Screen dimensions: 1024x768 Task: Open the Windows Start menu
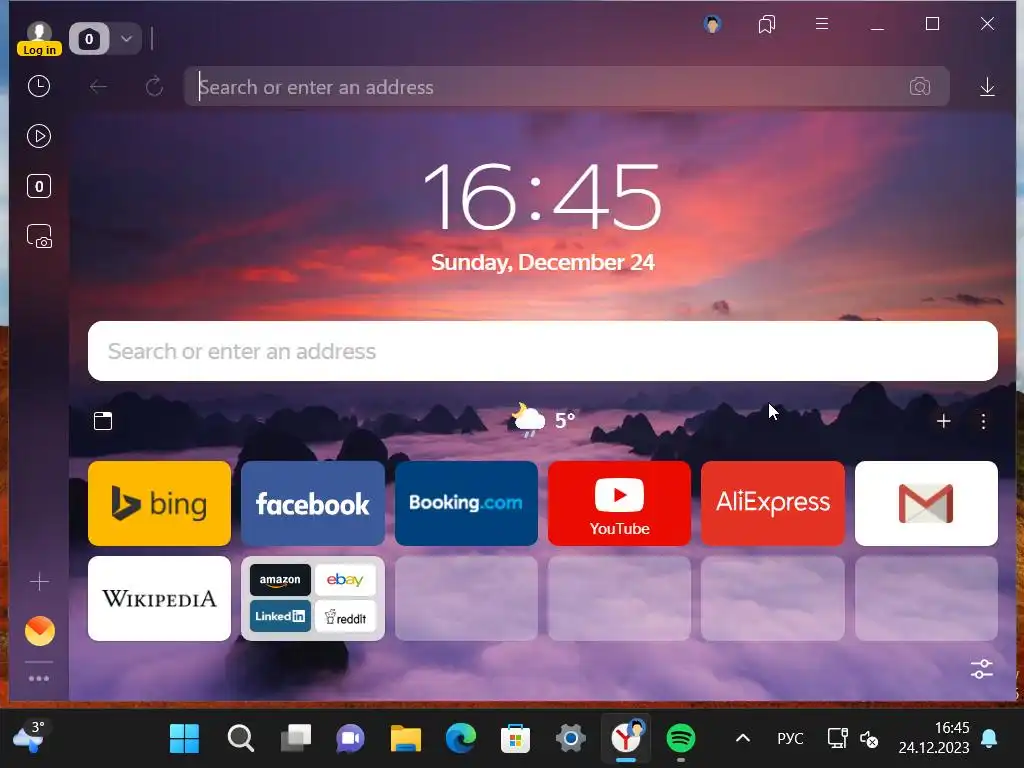coord(184,739)
